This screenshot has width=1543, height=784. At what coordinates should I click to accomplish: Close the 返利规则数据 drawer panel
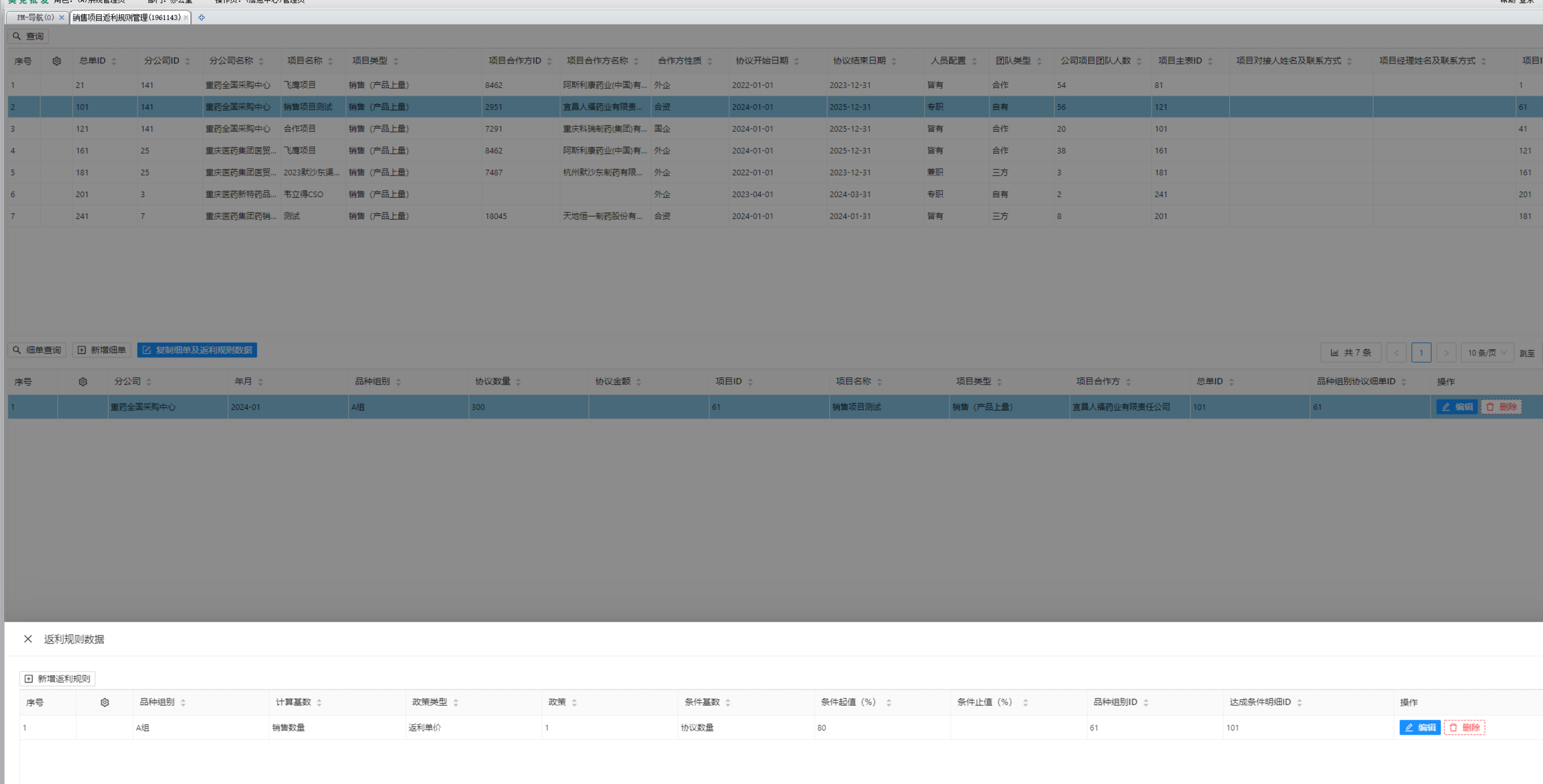coord(27,639)
